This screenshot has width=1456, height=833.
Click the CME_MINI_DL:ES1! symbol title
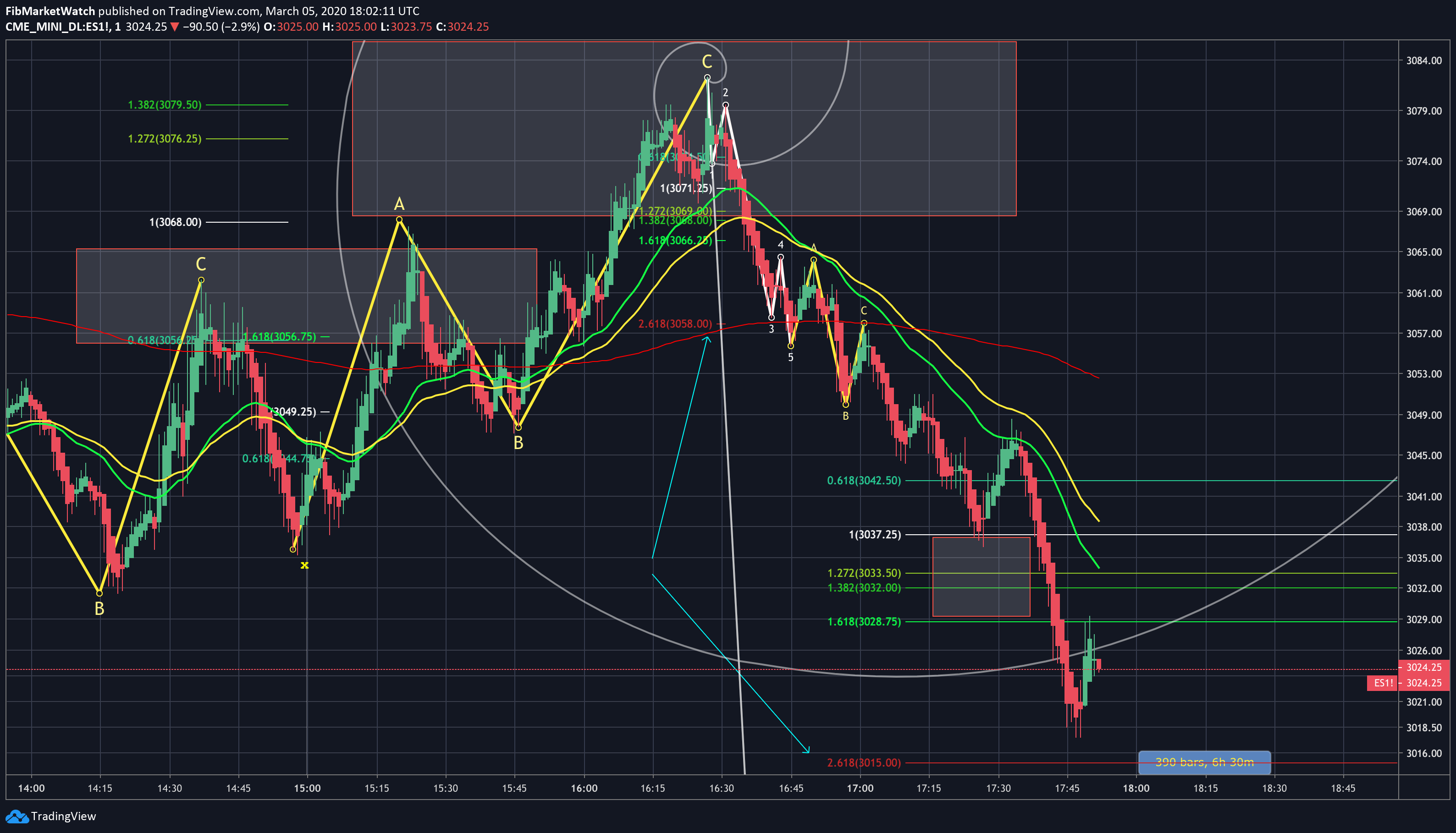coord(58,27)
